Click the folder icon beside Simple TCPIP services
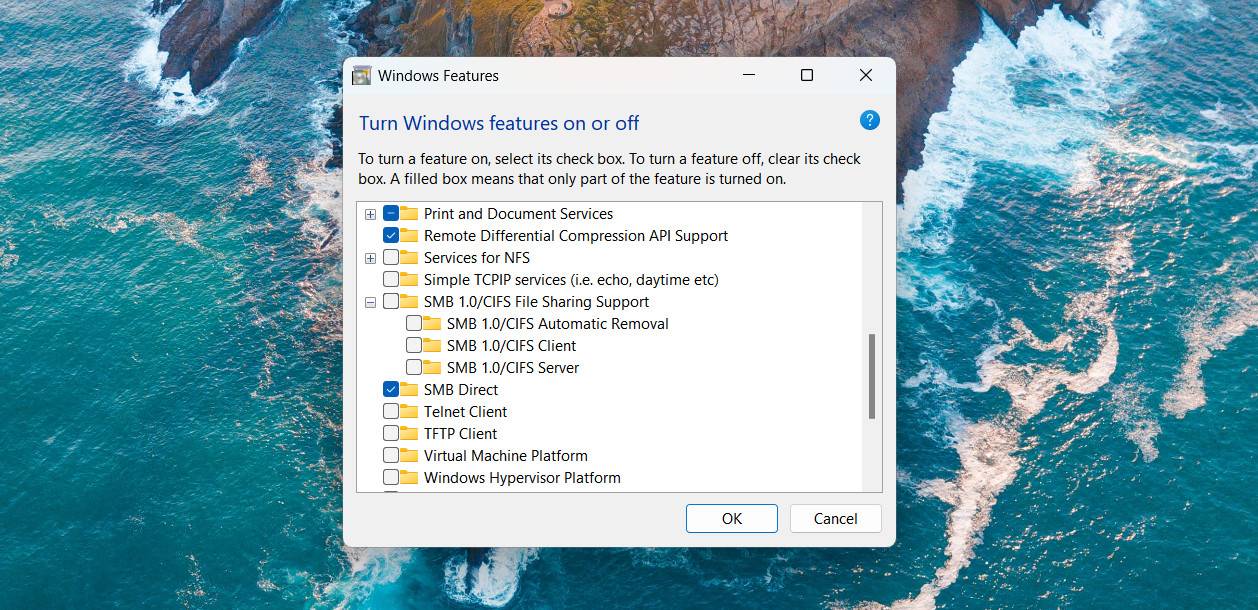 coord(409,279)
